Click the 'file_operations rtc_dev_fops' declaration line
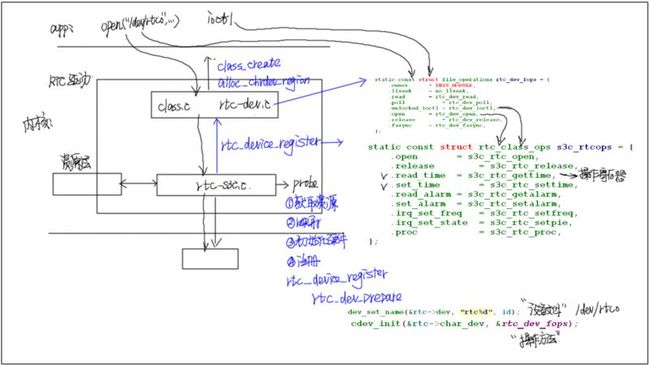 click(462, 79)
